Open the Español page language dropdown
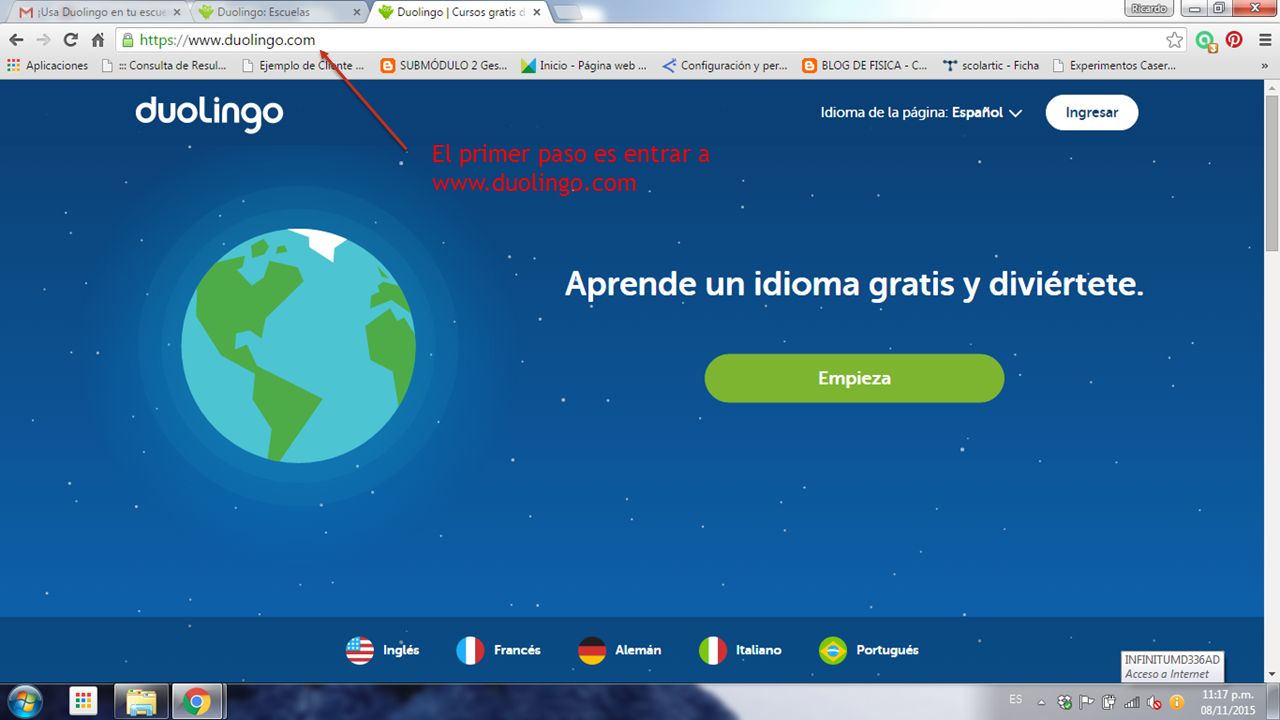This screenshot has width=1280, height=720. point(986,113)
